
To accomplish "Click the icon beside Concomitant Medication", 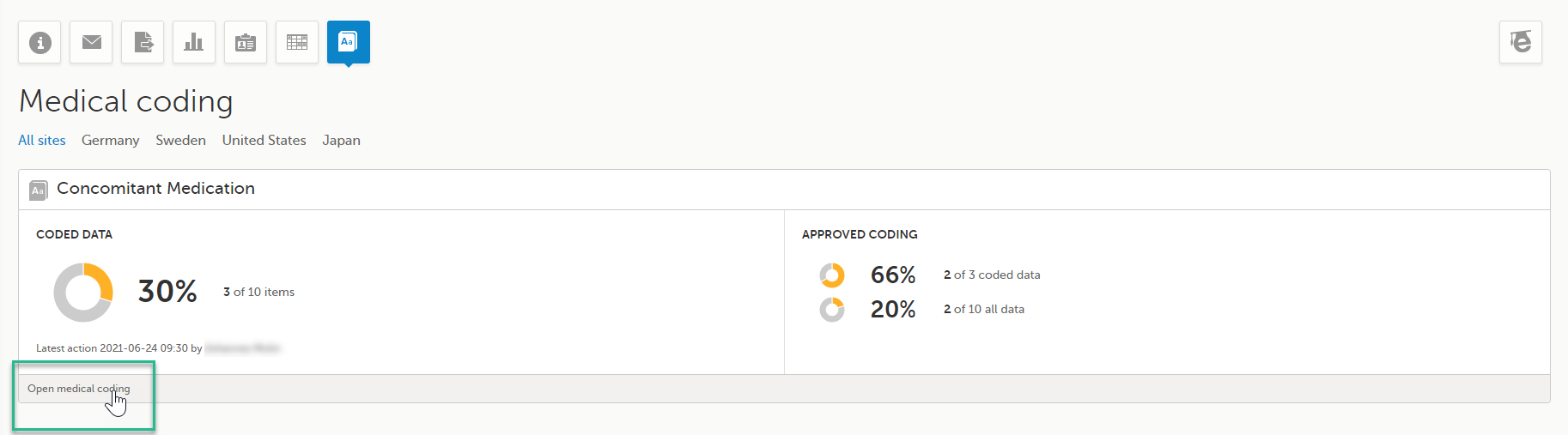I will [38, 190].
